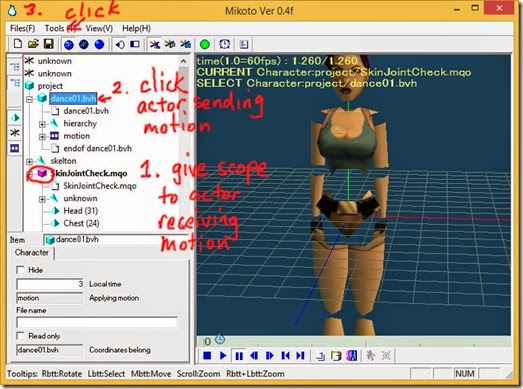Click the magenta cube scope icon
Image resolution: width=523 pixels, height=389 pixels.
coord(42,173)
